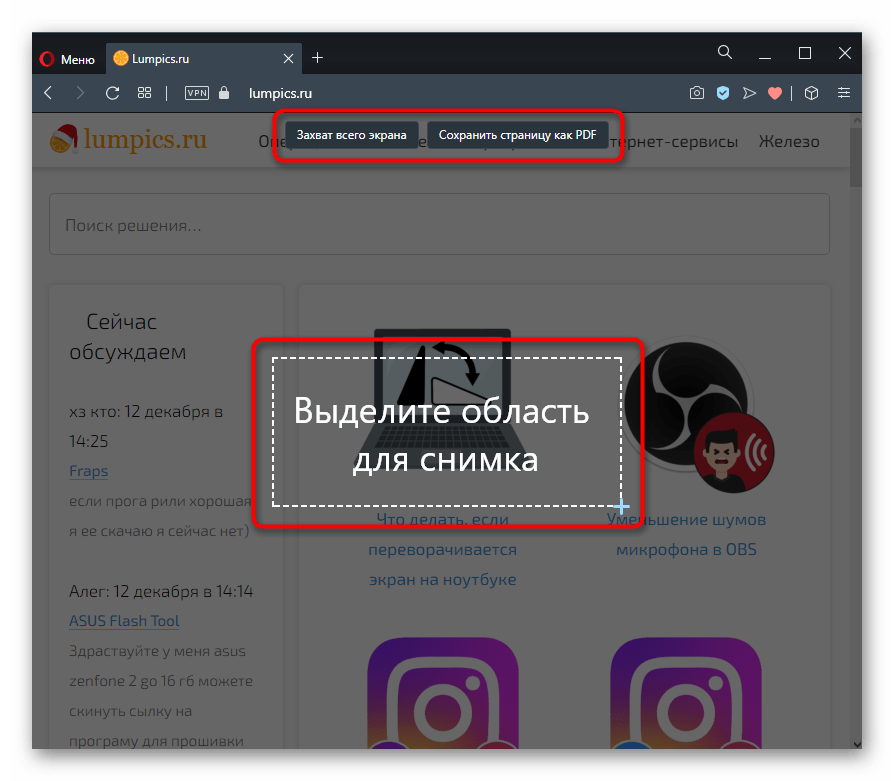Click the 'Поиск решения...' search field

(x=439, y=225)
